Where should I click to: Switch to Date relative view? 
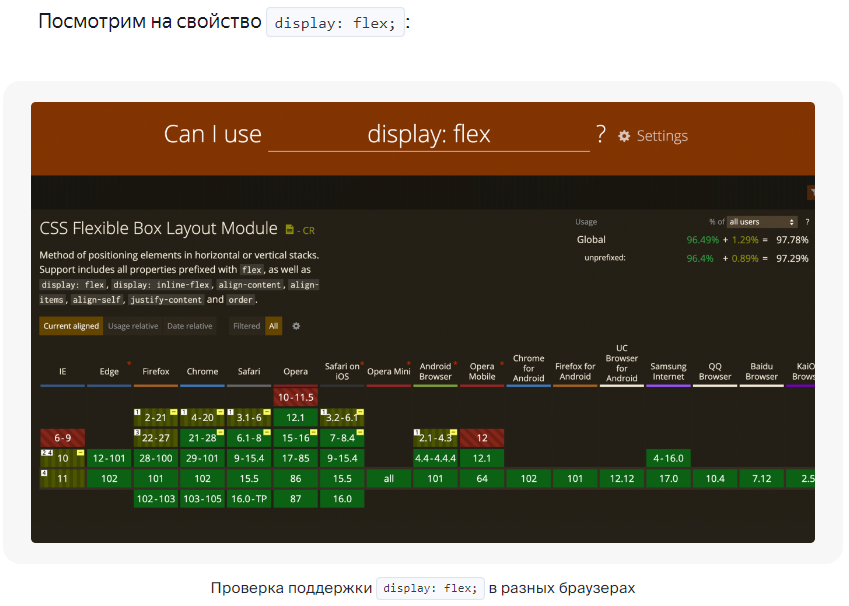click(190, 326)
